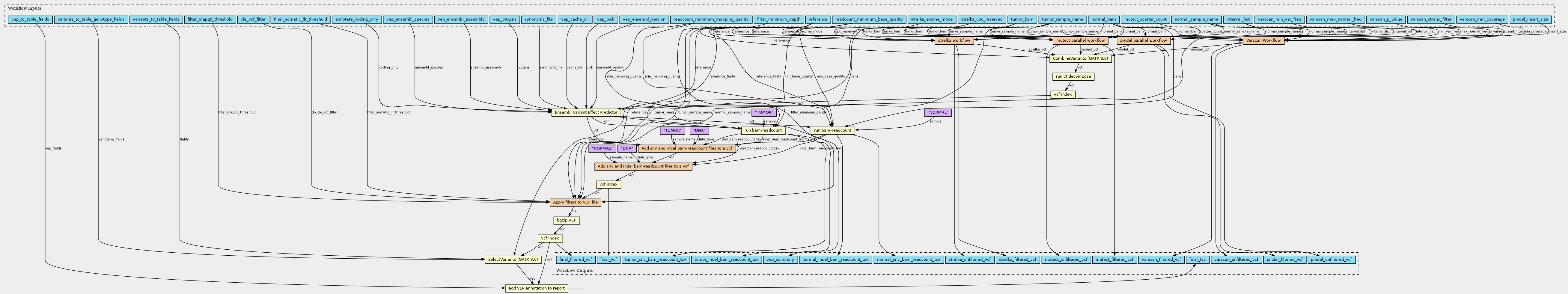1568x294 pixels.
Task: Click the final_filtered_vcf output node
Action: point(575,259)
